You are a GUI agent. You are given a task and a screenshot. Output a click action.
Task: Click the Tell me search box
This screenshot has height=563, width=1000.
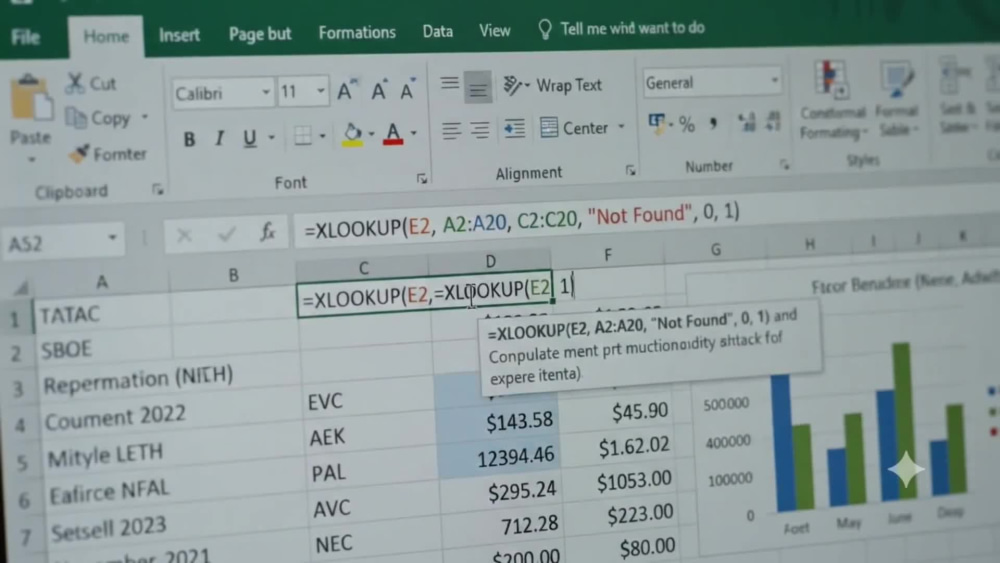[622, 28]
